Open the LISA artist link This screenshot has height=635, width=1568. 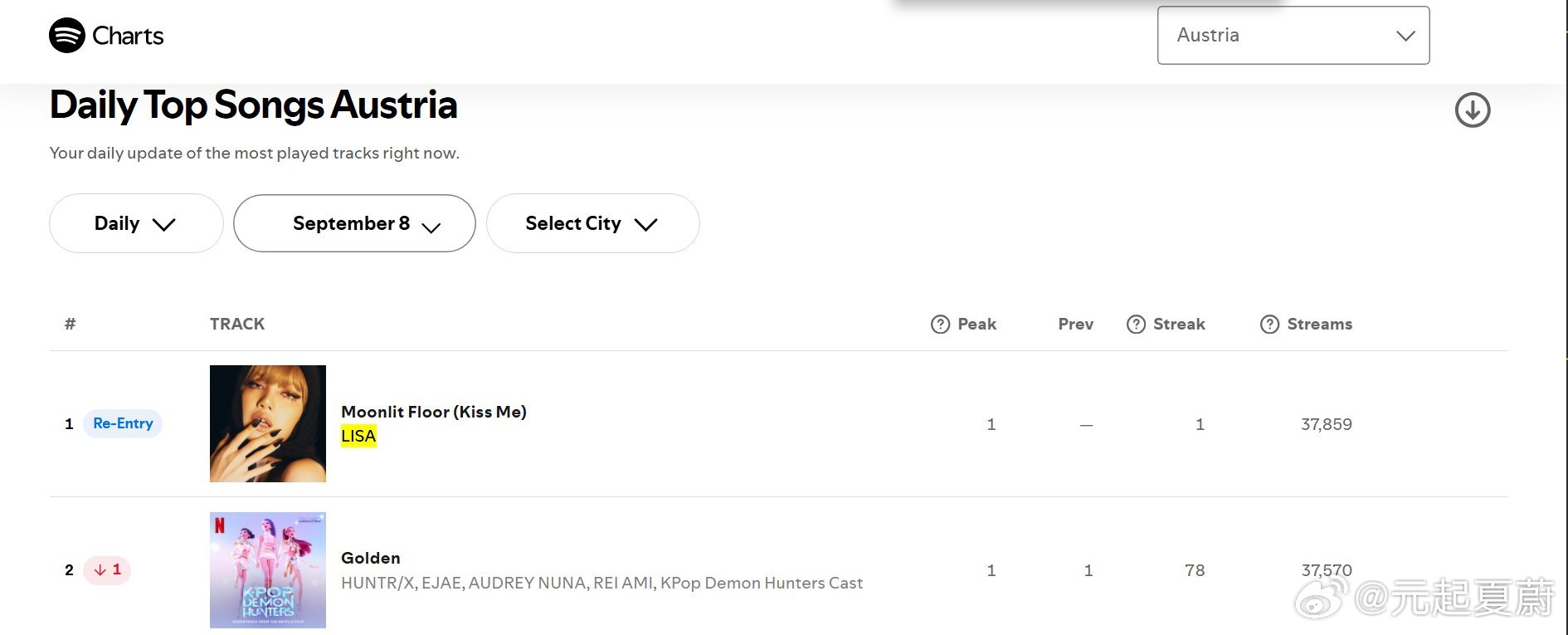click(x=358, y=436)
